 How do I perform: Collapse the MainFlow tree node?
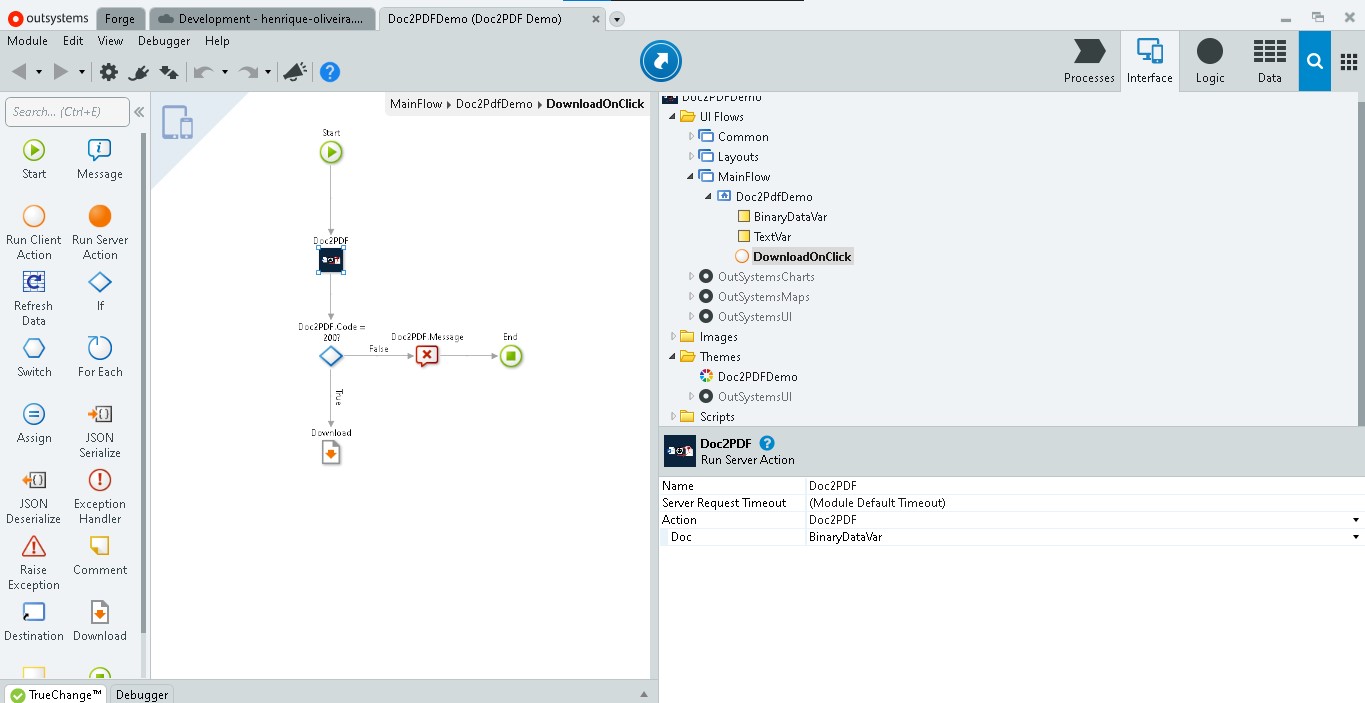691,177
